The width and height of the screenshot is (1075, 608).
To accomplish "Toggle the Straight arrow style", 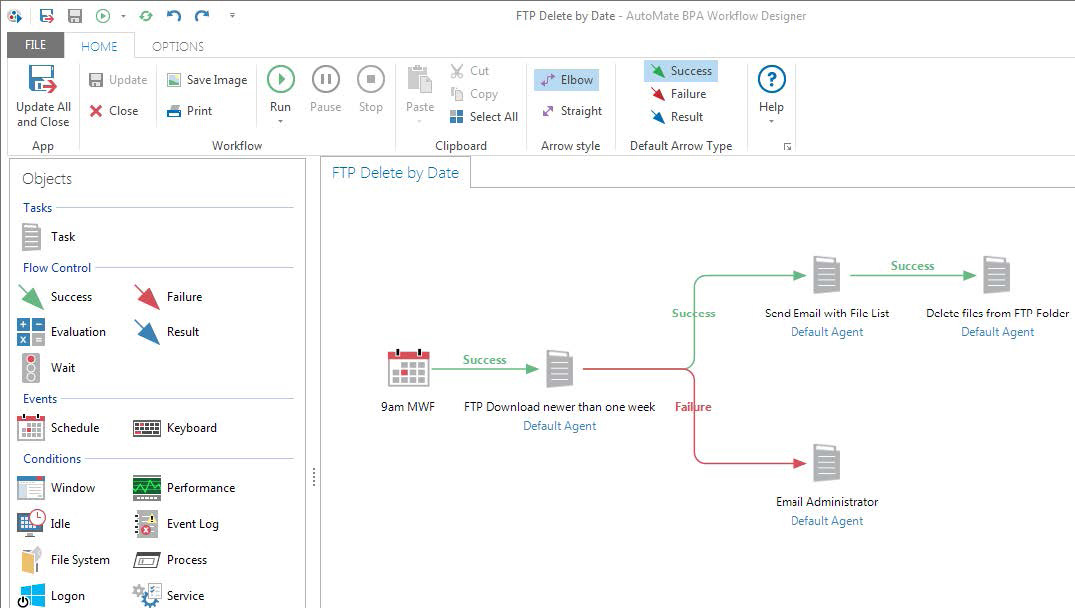I will (x=572, y=110).
